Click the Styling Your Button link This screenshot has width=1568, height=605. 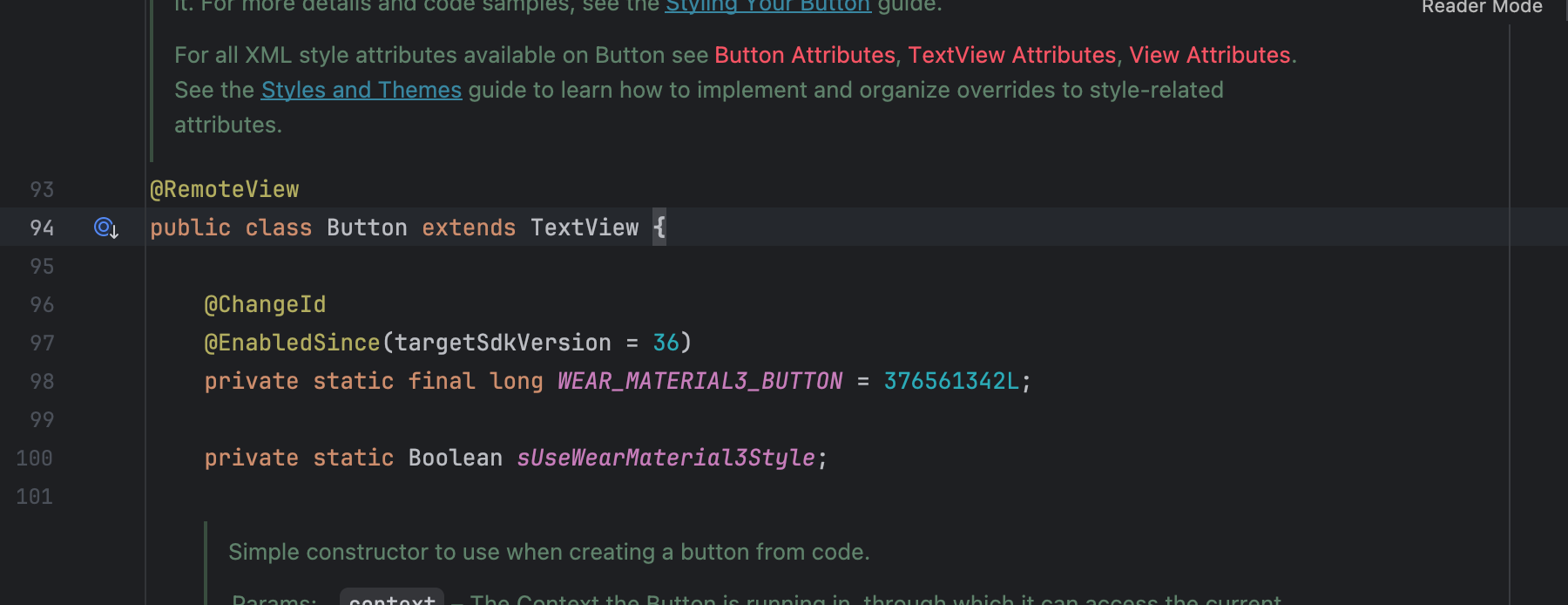point(767,7)
